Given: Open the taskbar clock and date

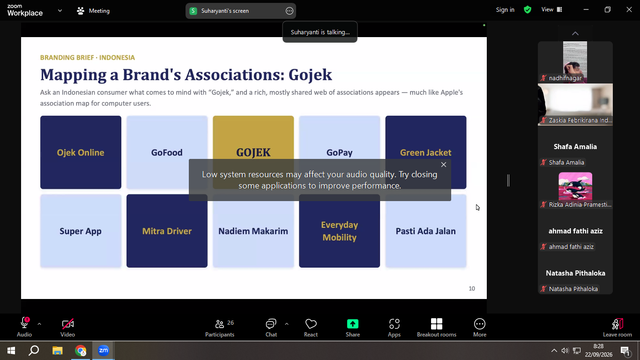Looking at the screenshot, I should (598, 351).
